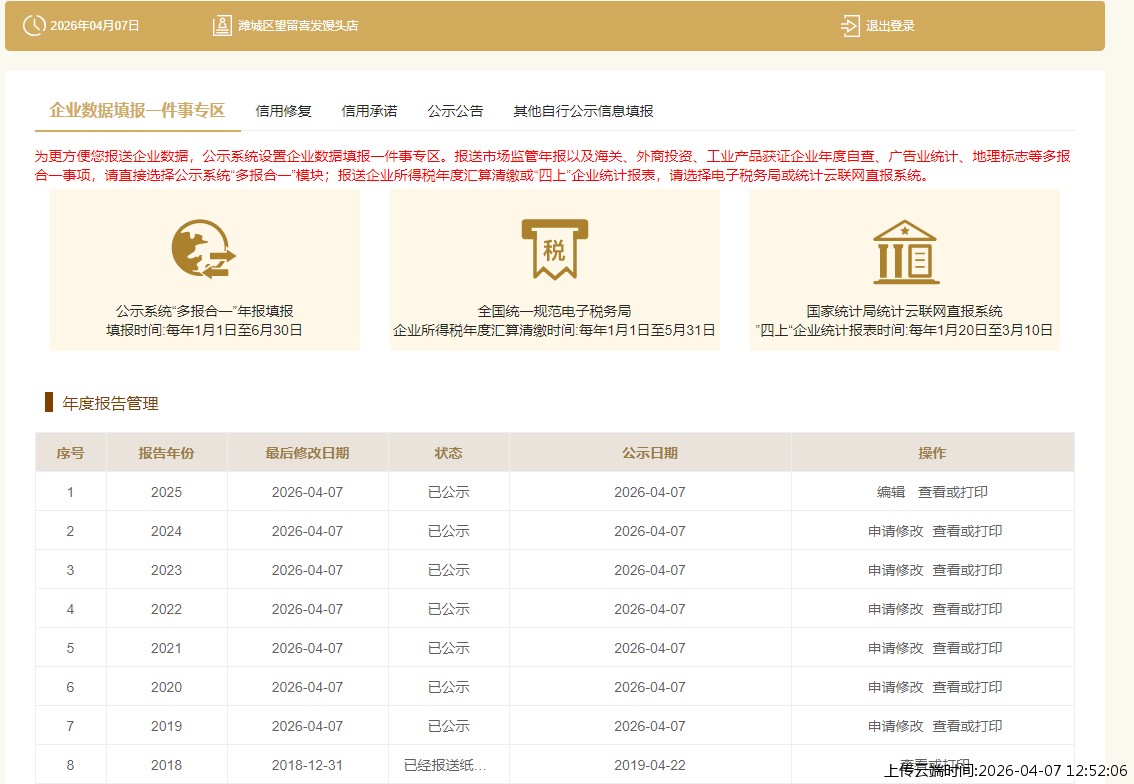Select the 公示公告 tab
Image resolution: width=1134 pixels, height=784 pixels.
(x=455, y=111)
